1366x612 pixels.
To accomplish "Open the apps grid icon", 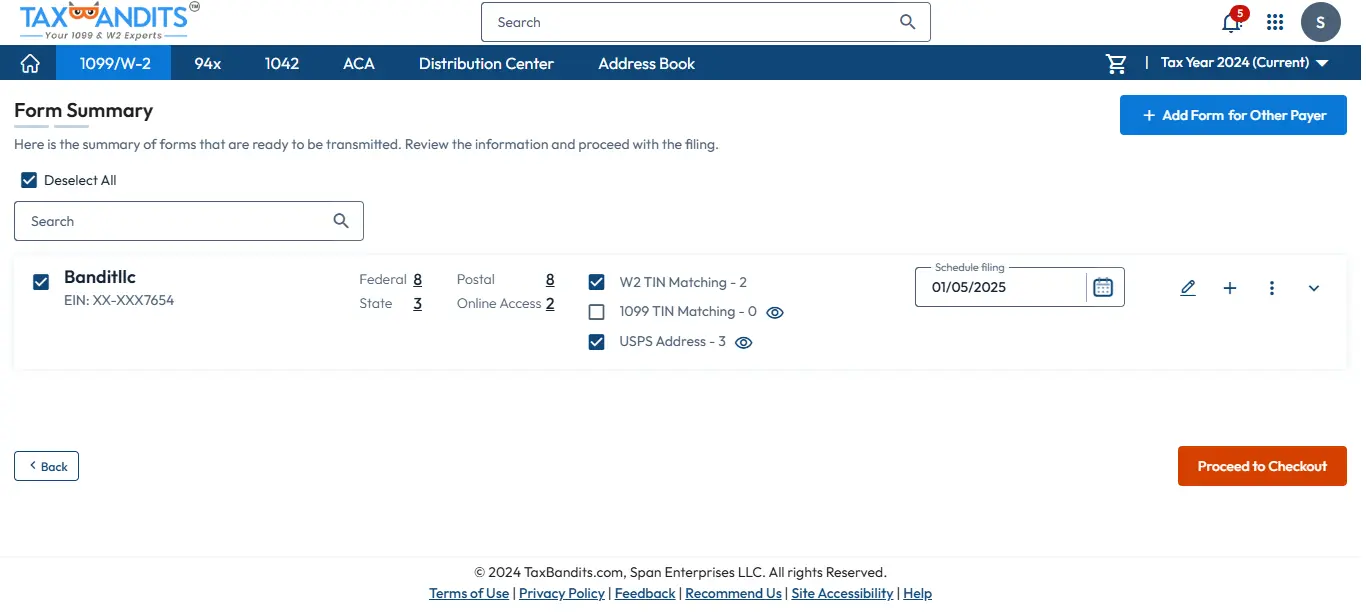I will click(1275, 22).
